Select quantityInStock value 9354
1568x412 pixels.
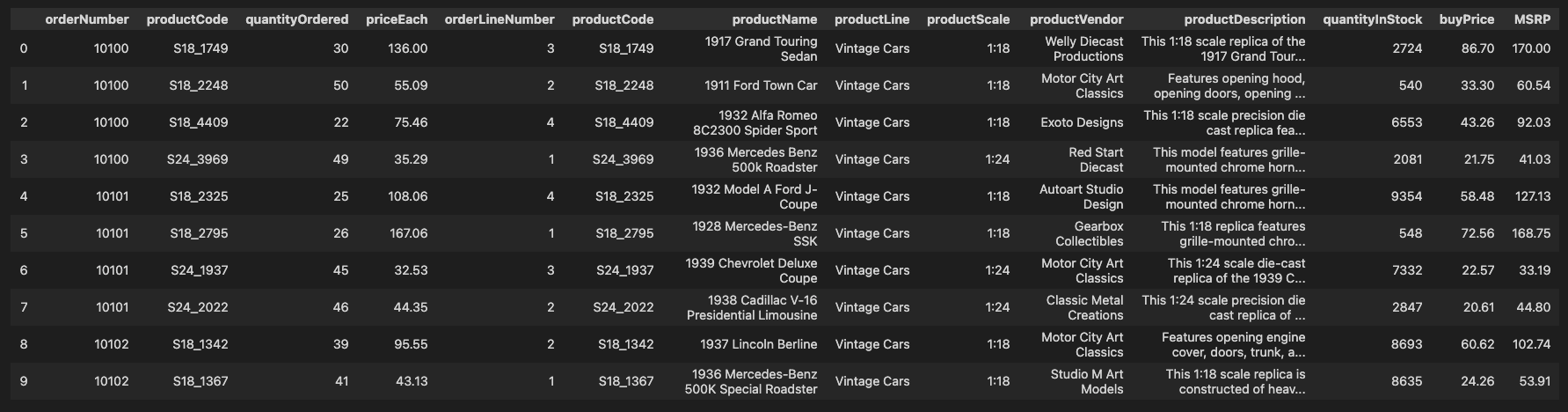click(1407, 196)
